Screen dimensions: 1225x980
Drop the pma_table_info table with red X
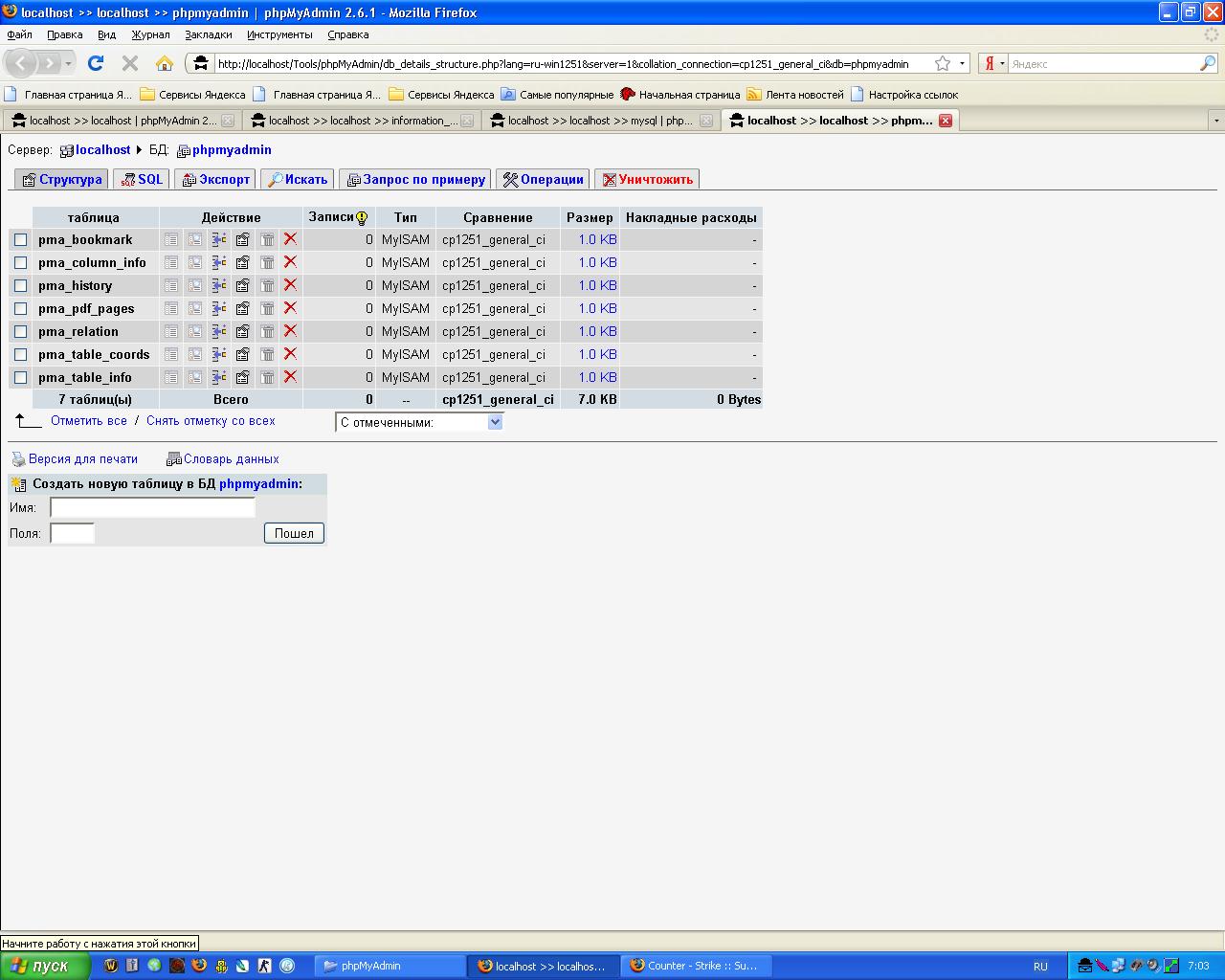(290, 377)
